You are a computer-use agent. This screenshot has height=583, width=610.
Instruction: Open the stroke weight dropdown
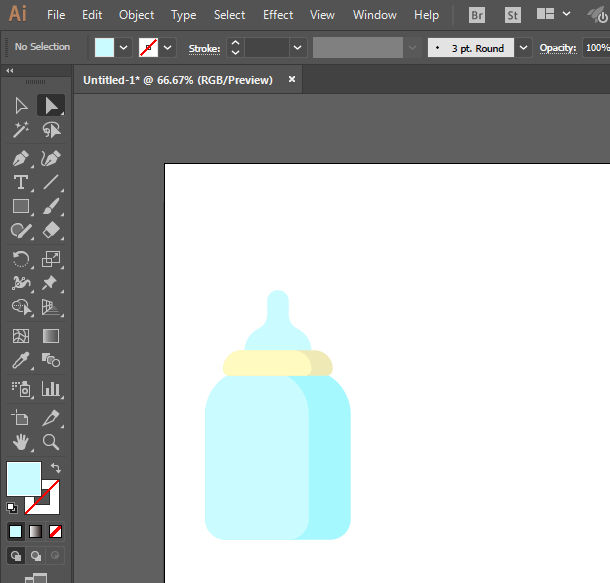pyautogui.click(x=298, y=47)
